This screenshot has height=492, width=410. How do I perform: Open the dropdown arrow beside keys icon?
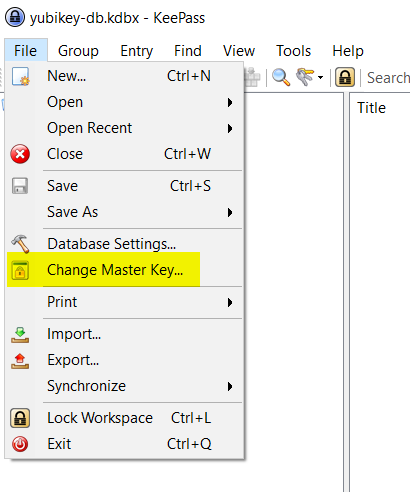click(320, 78)
